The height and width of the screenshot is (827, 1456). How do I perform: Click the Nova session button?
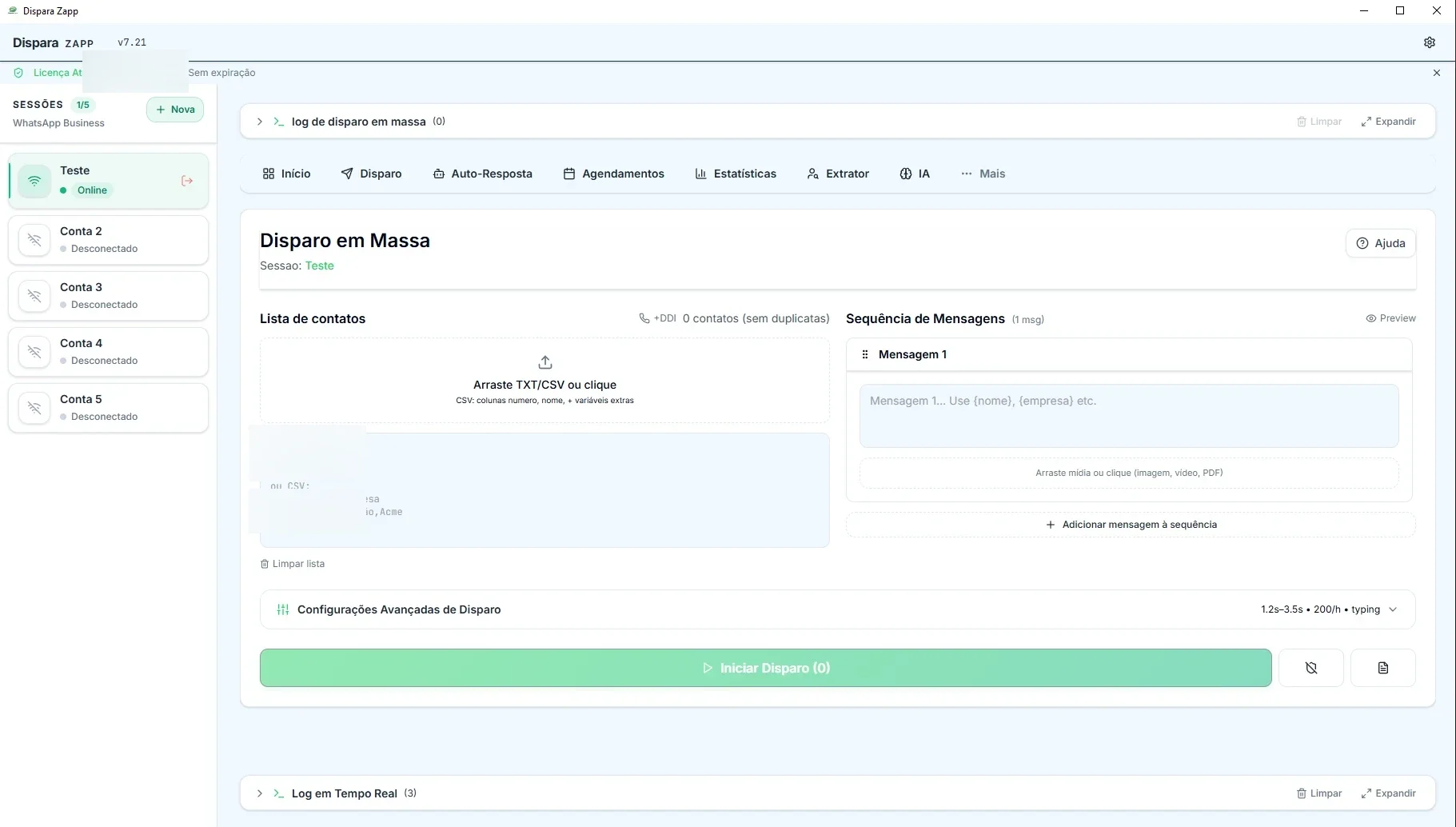coord(175,110)
